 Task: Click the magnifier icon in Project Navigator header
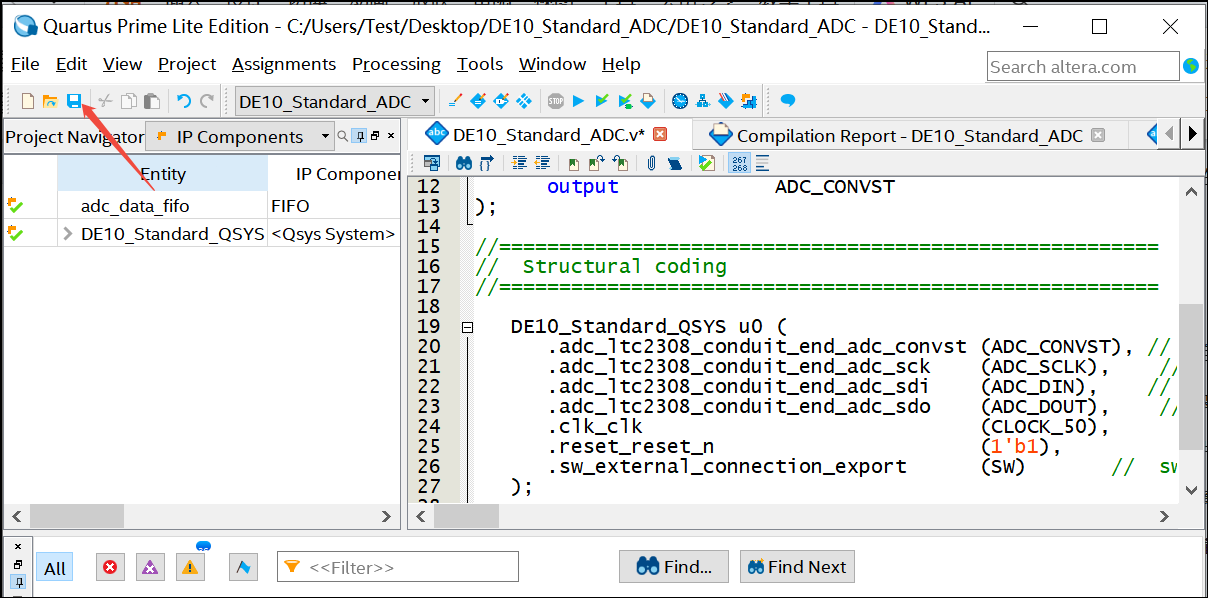343,136
